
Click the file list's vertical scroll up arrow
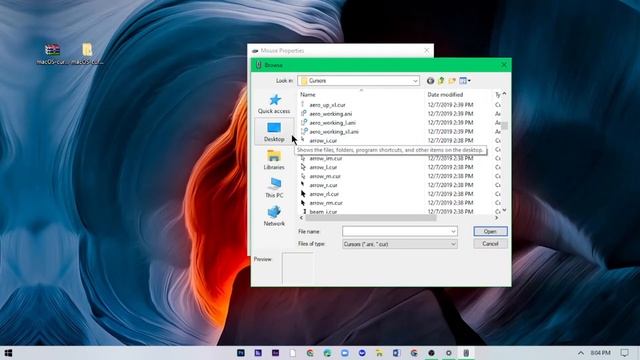504,94
